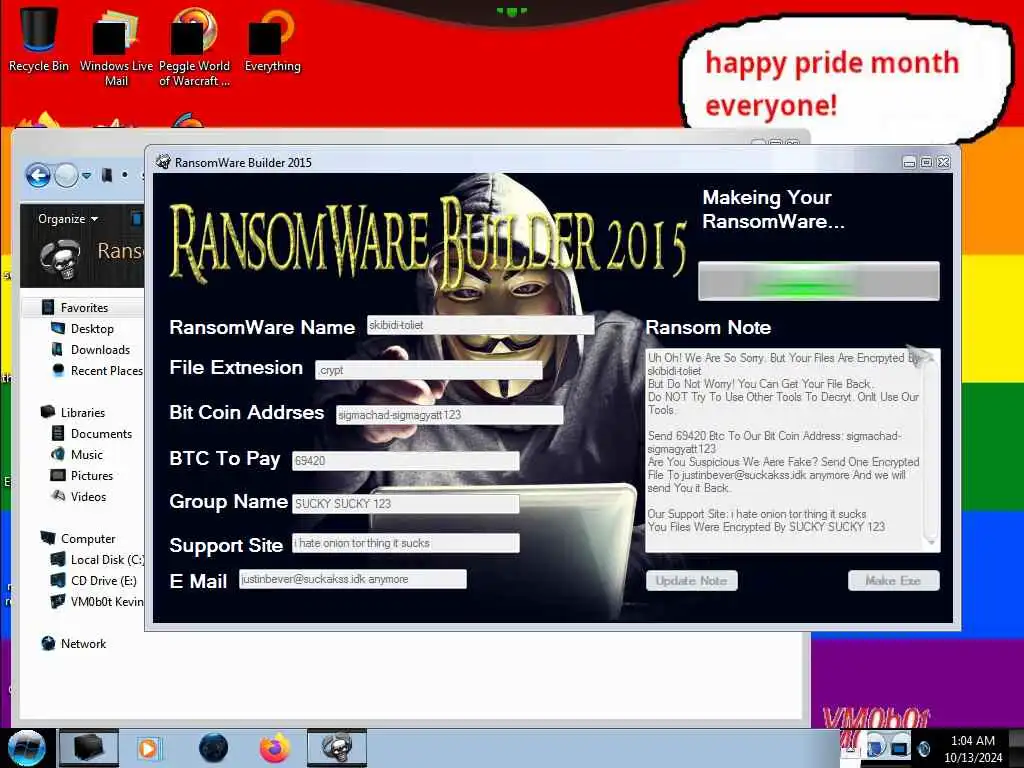Click the green build progress bar
The image size is (1024, 768).
pos(819,281)
